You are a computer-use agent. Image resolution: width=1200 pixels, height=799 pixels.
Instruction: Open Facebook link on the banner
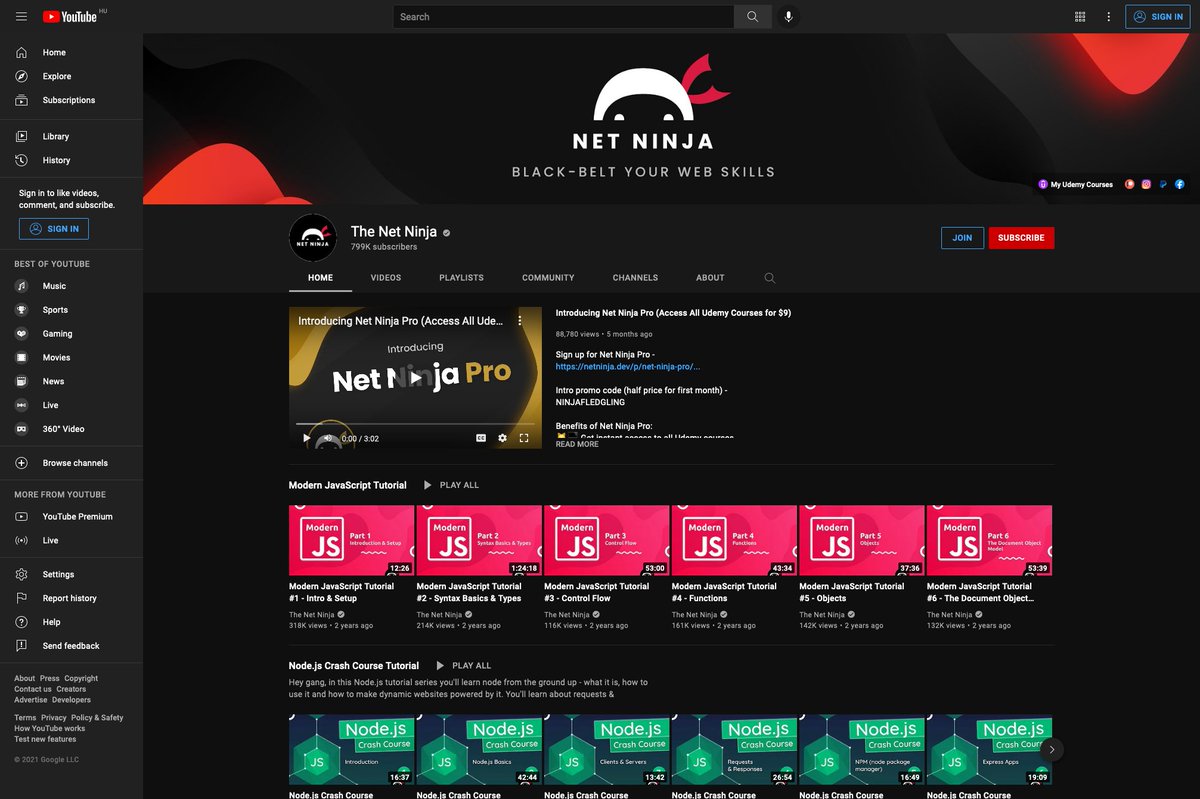(1180, 184)
